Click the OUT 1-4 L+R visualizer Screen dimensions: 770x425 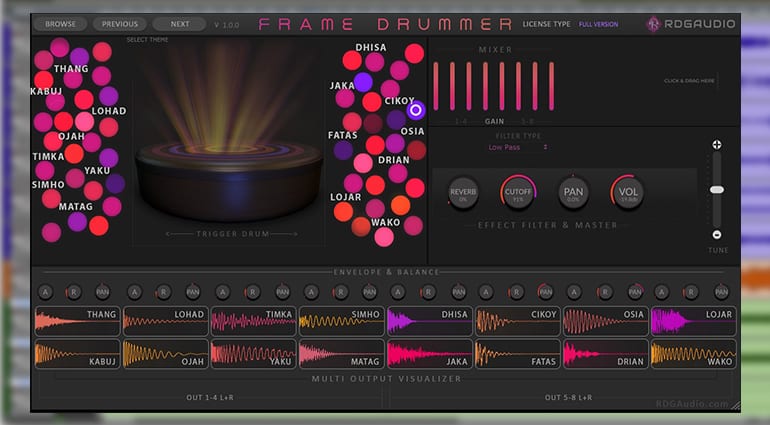point(210,397)
